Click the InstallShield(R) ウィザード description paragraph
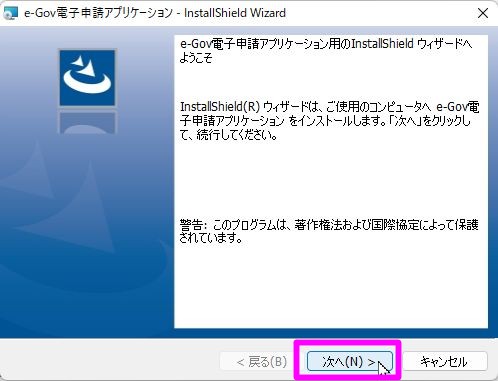 tap(329, 121)
